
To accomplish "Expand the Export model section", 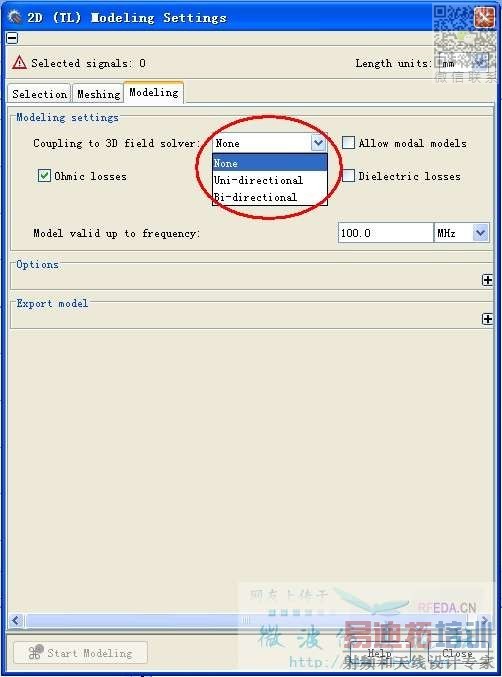I will coord(487,319).
